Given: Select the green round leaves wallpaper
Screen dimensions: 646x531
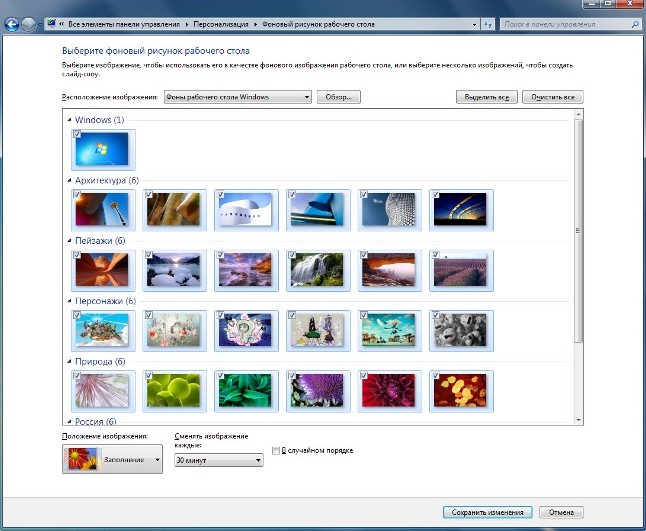Looking at the screenshot, I should tap(174, 390).
